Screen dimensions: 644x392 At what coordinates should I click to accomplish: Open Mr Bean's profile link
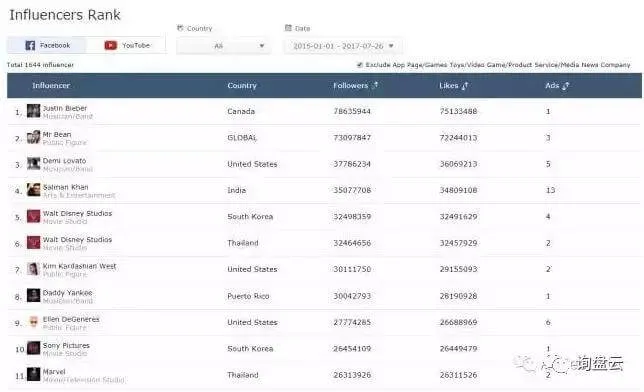click(57, 134)
